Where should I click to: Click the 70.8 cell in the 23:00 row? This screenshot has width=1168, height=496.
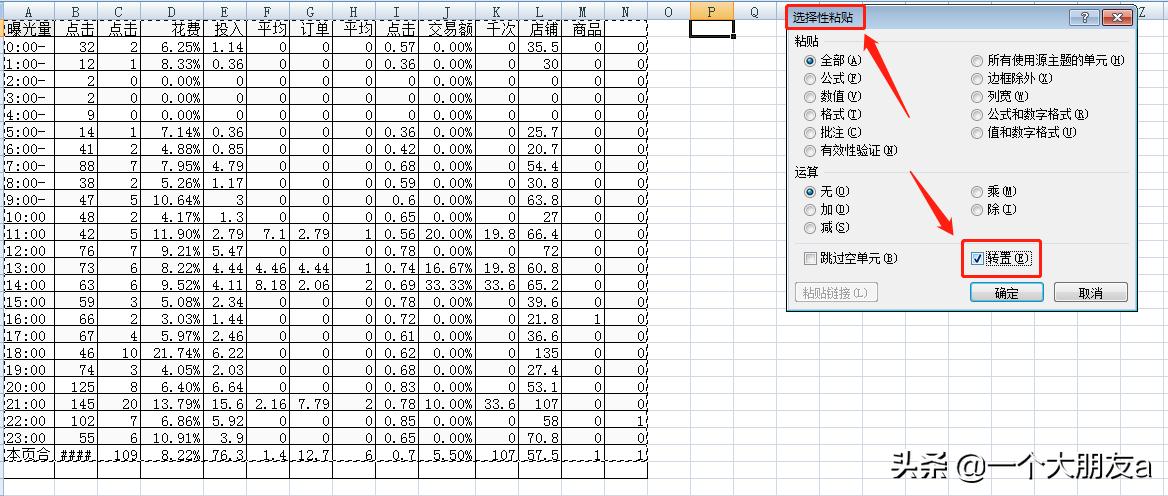[x=540, y=438]
